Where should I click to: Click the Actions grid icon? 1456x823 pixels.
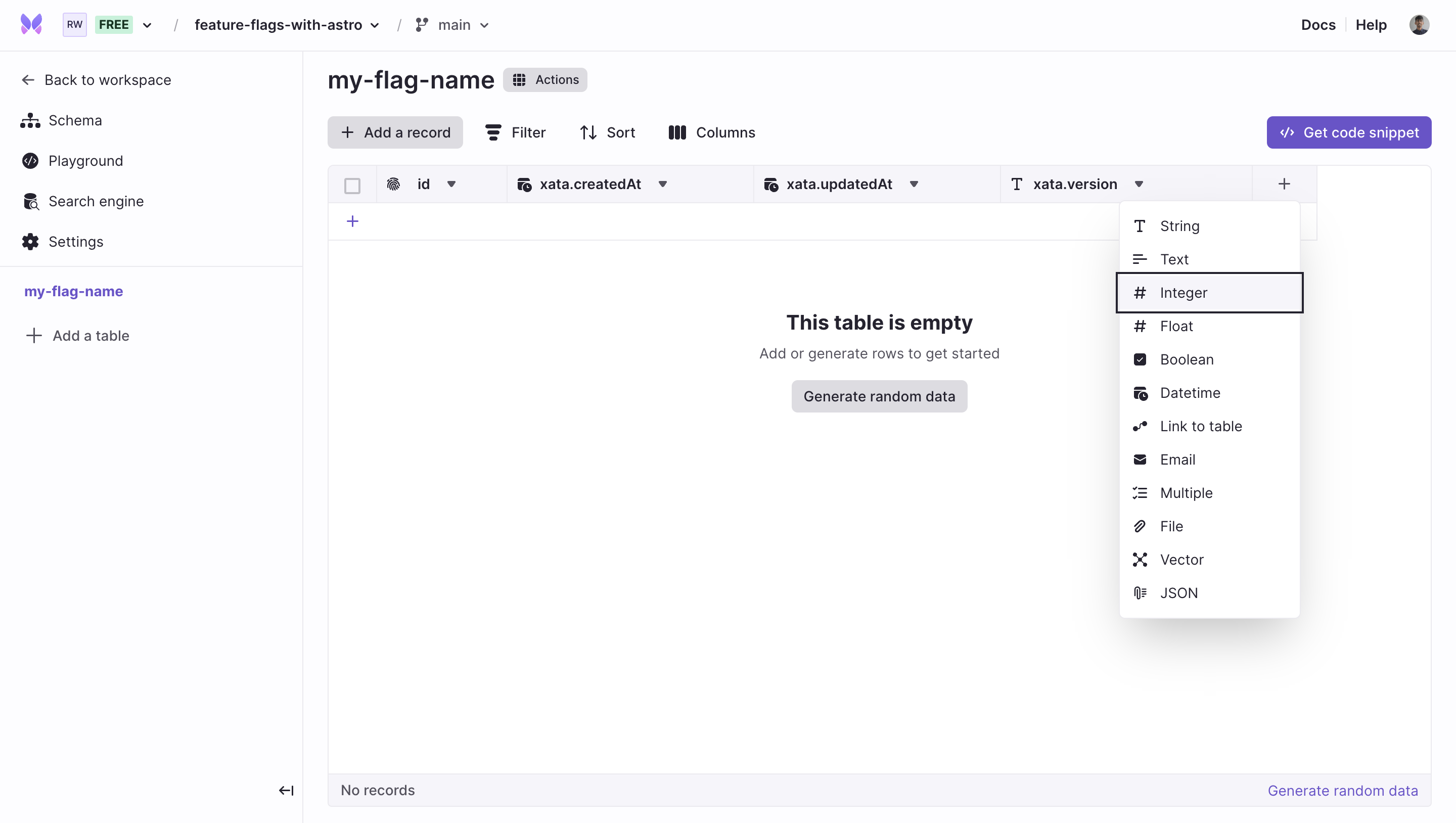[518, 80]
